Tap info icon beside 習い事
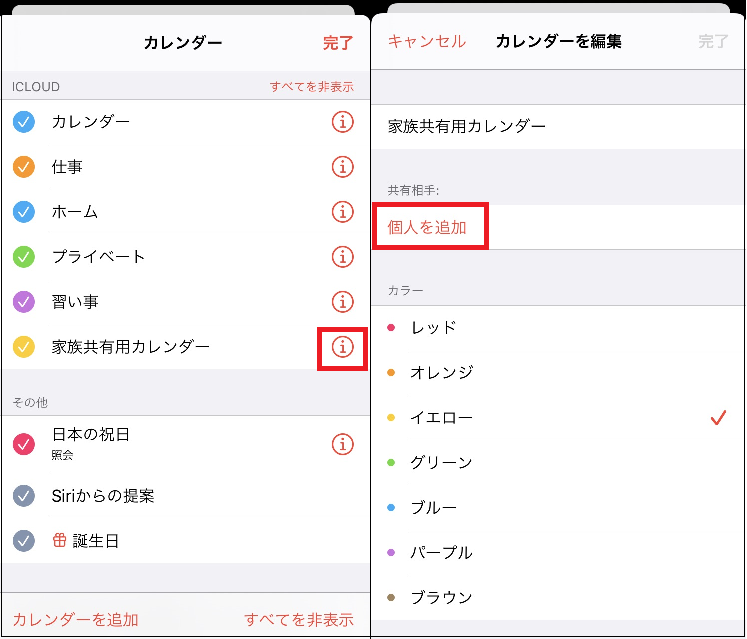Screen dimensions: 747x639 pyautogui.click(x=342, y=302)
